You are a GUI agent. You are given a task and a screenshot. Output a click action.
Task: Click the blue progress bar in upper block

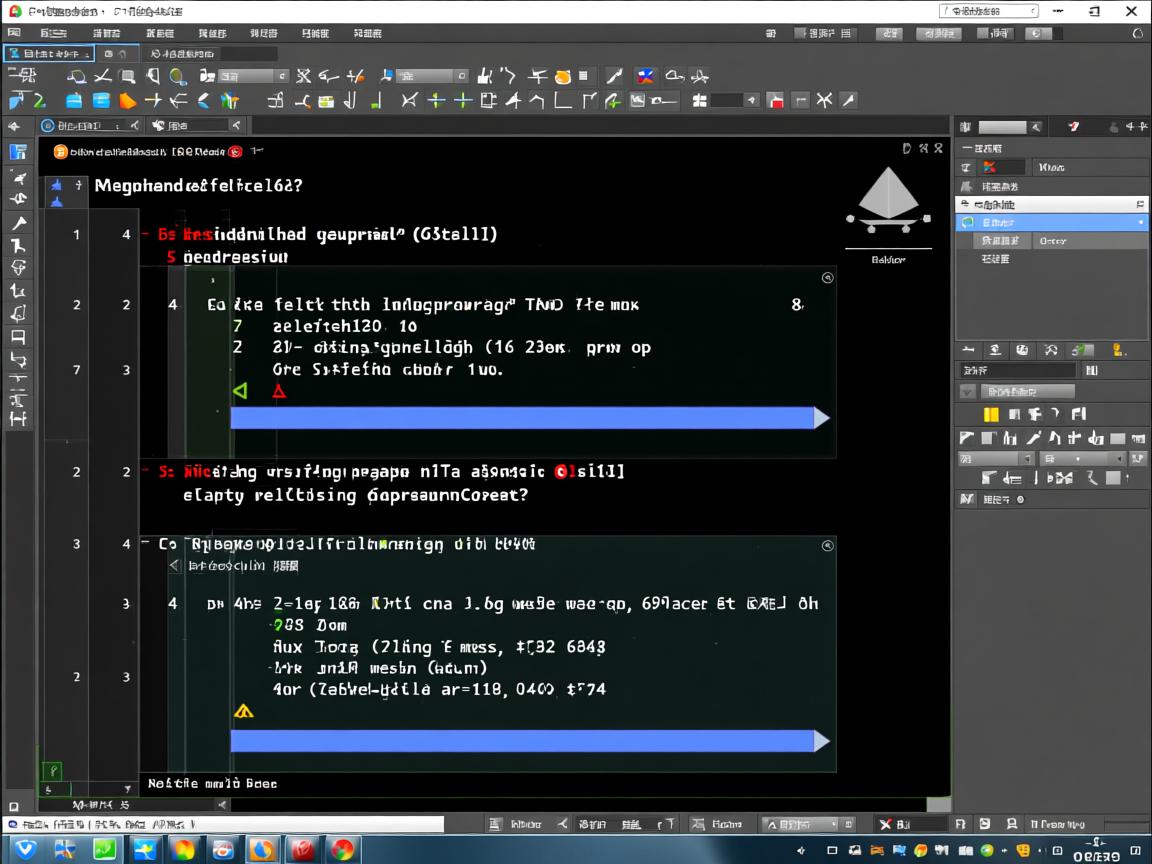(529, 418)
